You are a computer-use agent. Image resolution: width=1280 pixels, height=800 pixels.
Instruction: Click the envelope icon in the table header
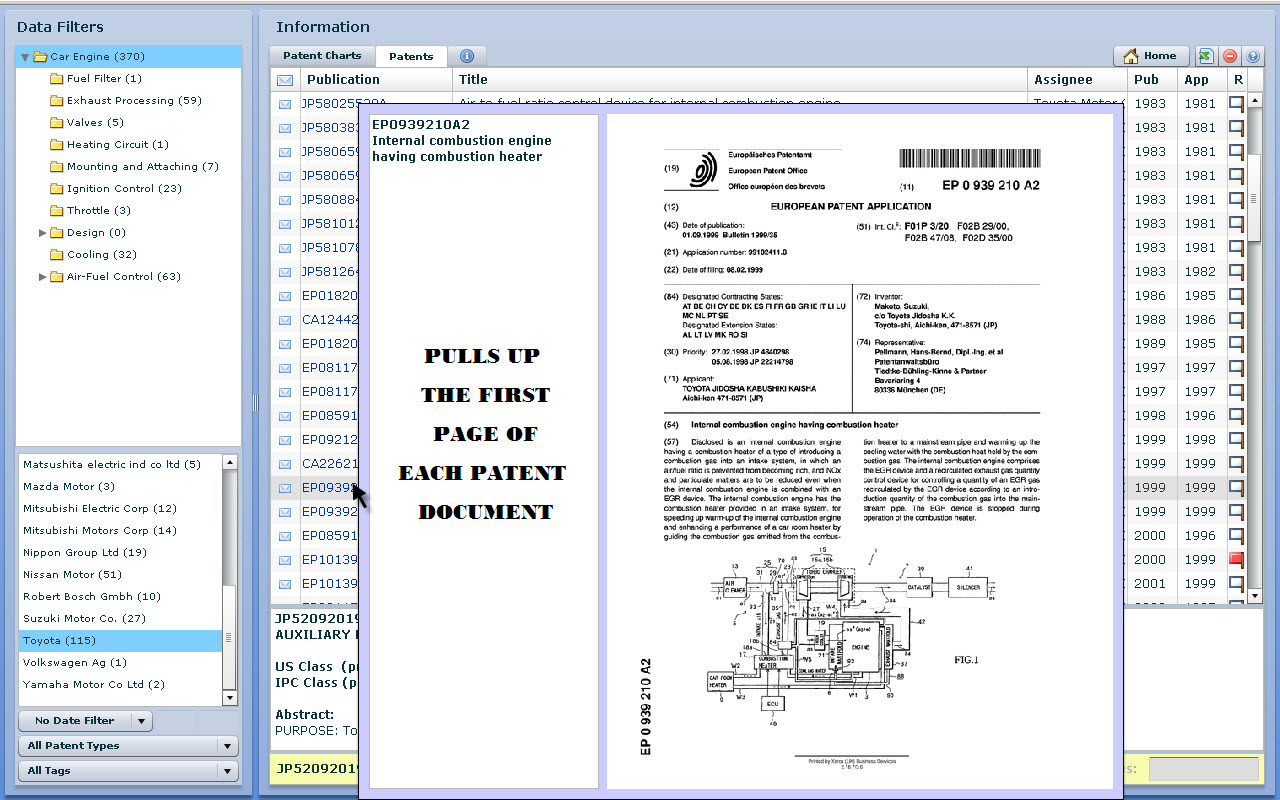click(x=285, y=80)
